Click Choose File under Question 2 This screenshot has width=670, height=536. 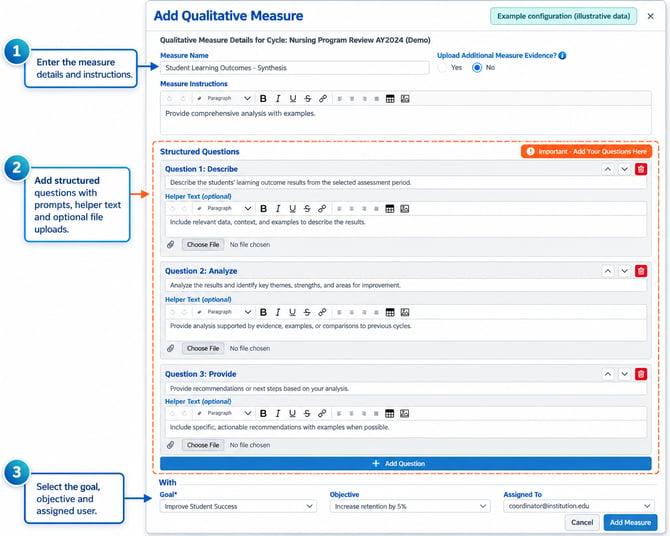203,348
